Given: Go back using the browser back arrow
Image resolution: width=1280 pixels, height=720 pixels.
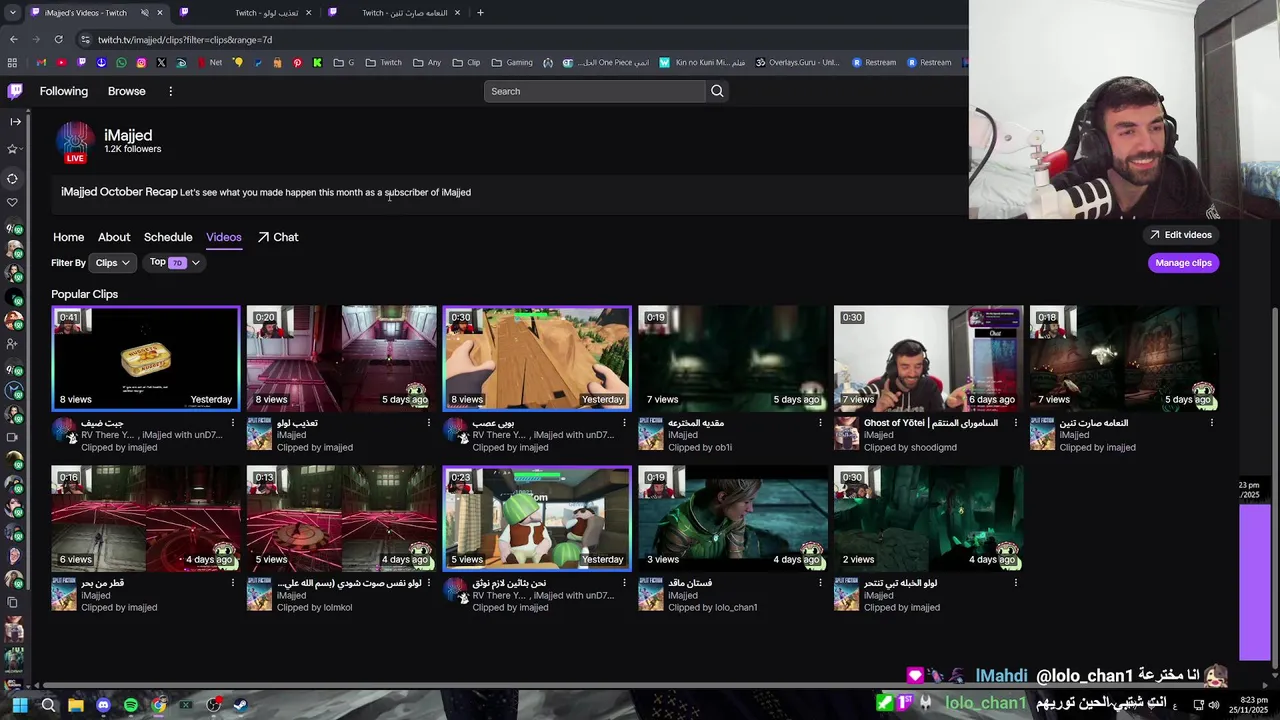Looking at the screenshot, I should 13,40.
